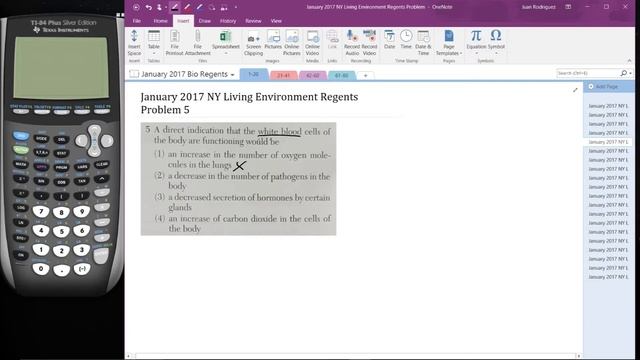Image resolution: width=640 pixels, height=360 pixels.
Task: Open the File menu
Action: click(137, 21)
